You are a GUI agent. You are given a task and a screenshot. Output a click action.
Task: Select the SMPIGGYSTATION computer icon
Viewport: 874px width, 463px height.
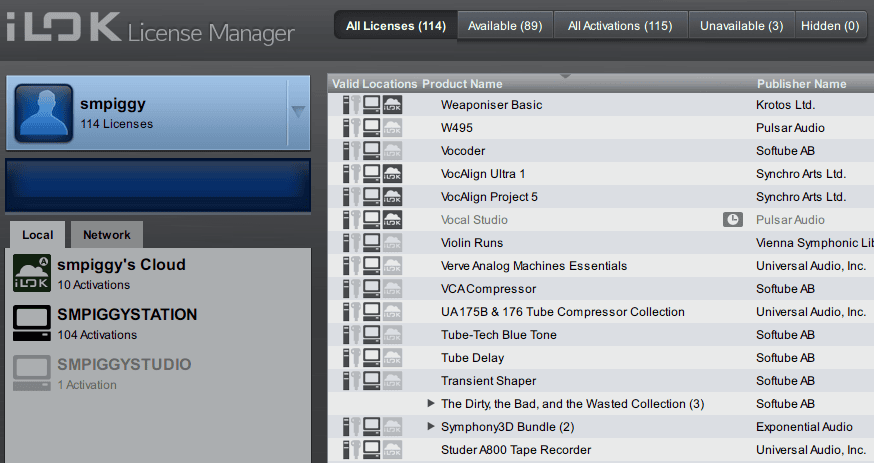tap(30, 323)
